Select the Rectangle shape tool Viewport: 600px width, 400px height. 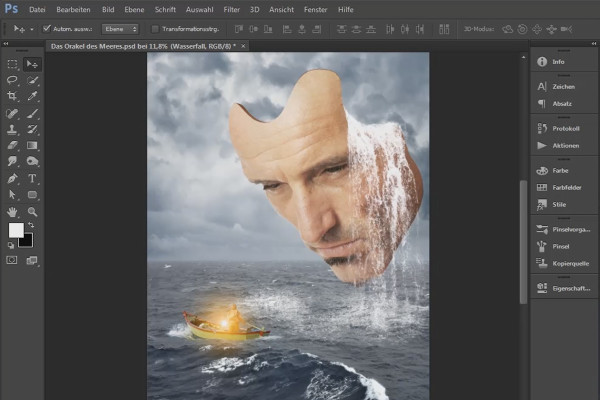click(x=32, y=194)
